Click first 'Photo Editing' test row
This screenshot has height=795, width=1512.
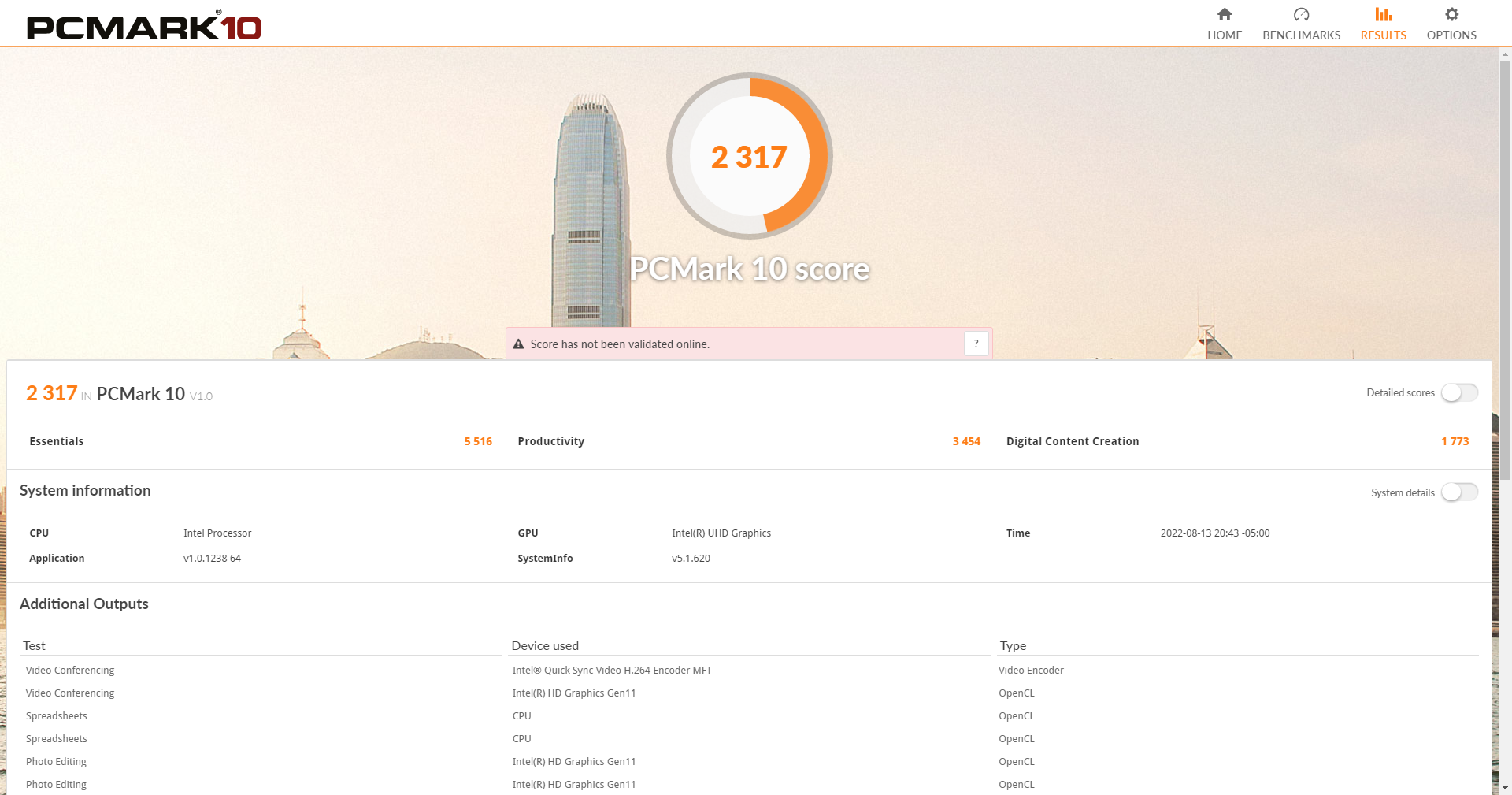[56, 762]
